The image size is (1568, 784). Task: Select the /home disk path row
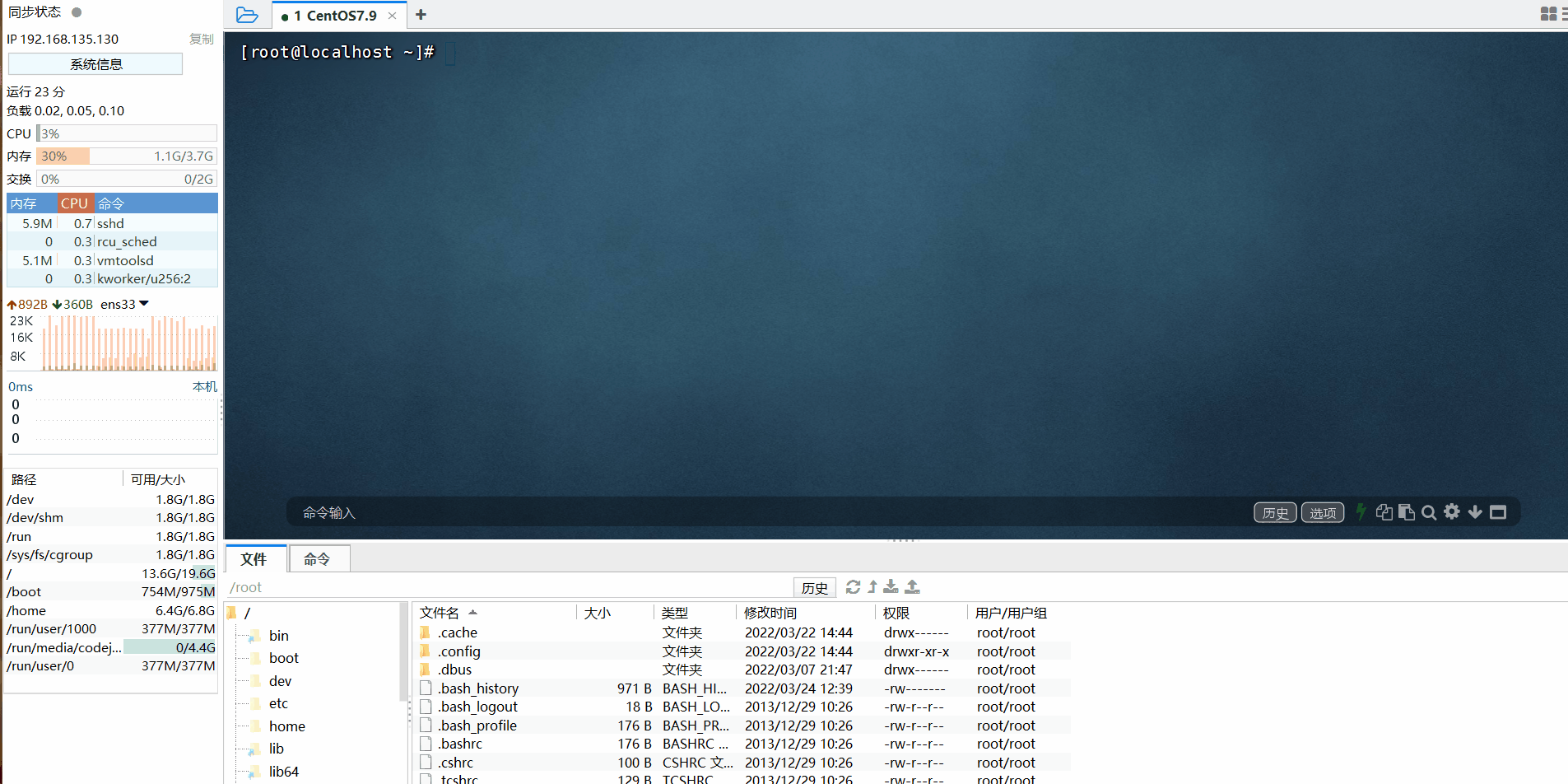110,610
